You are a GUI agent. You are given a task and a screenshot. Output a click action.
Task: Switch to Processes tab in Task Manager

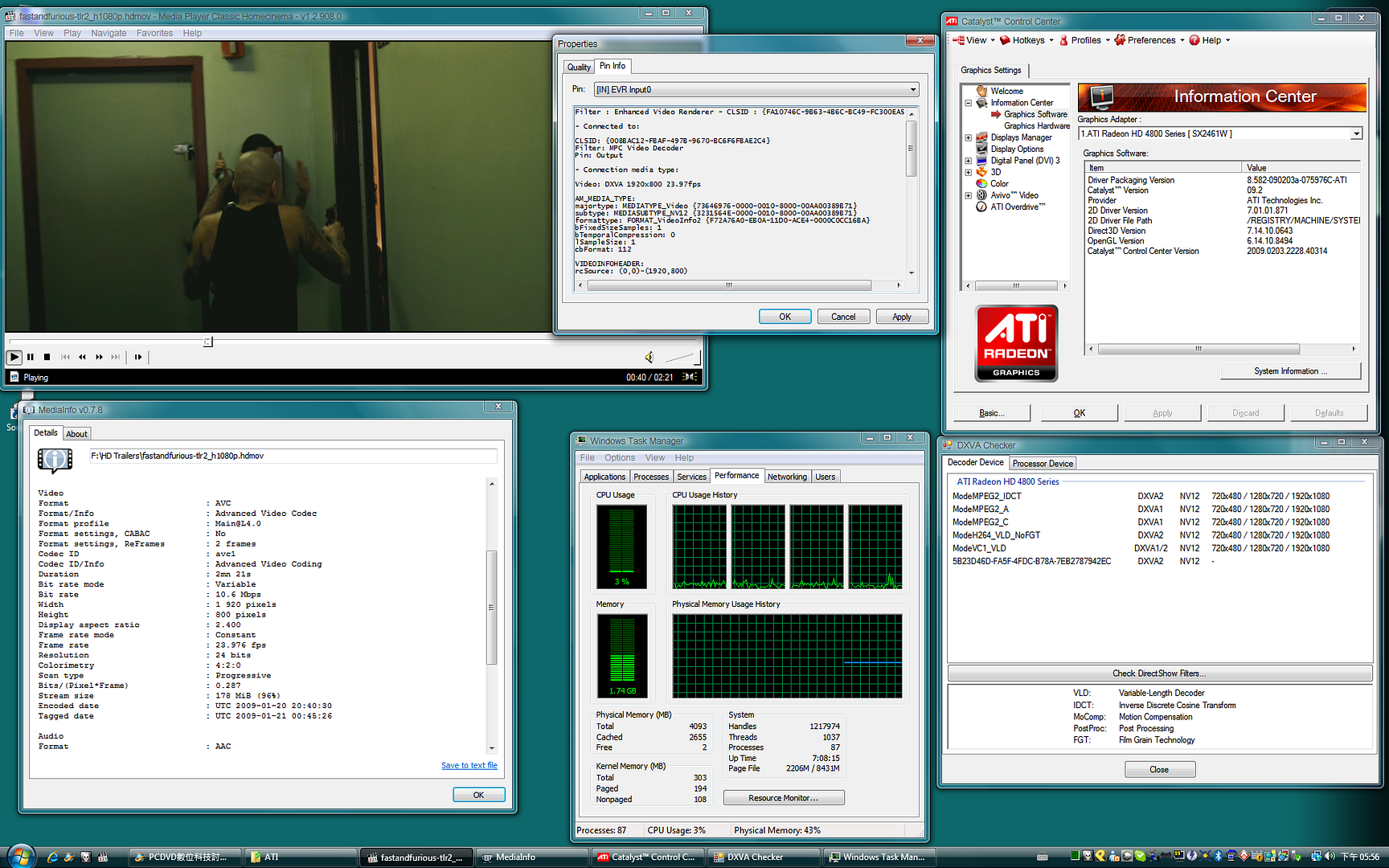[x=651, y=477]
